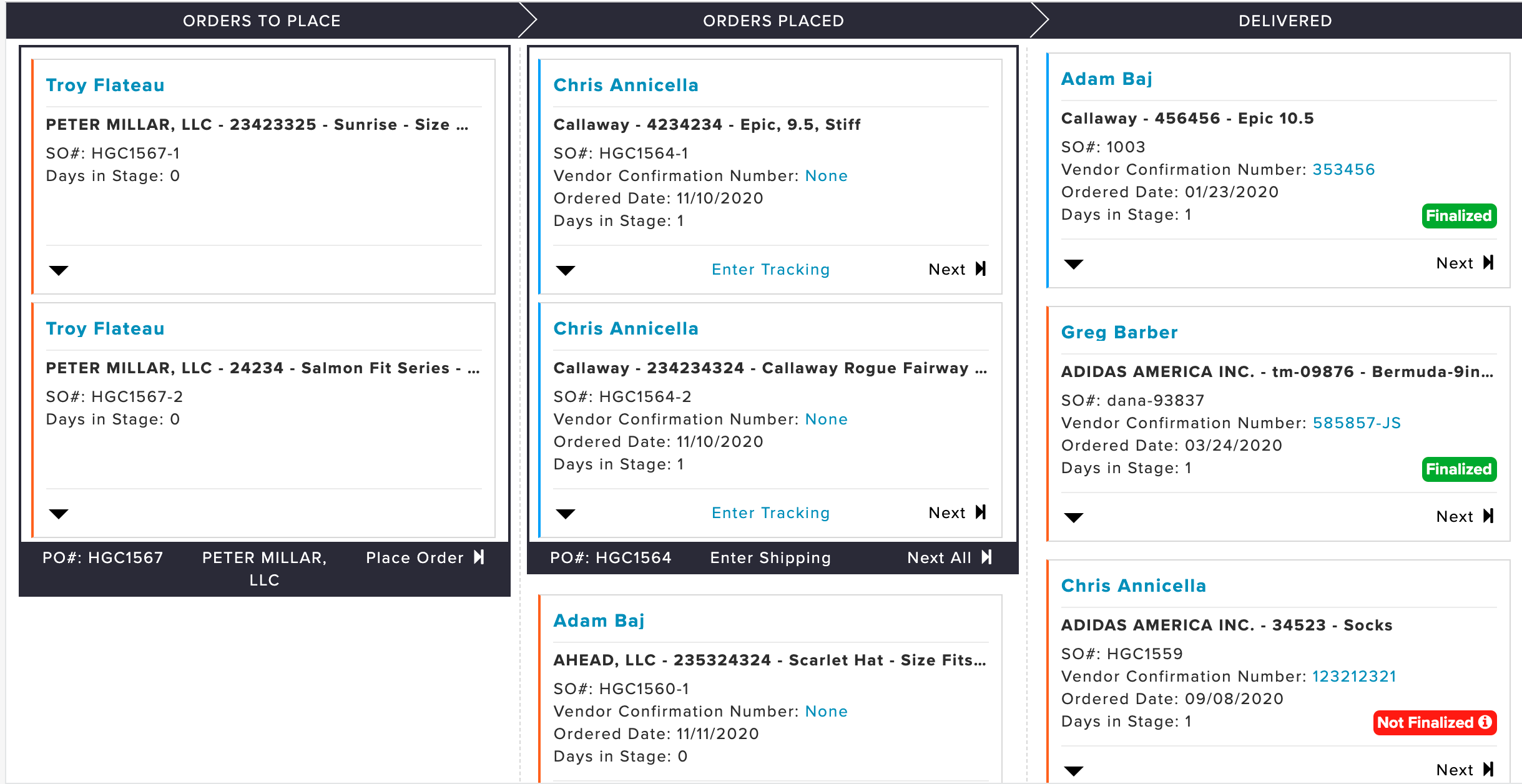Open Troy Flateau name on HGC1567-1 card
This screenshot has height=784, width=1522.
(x=105, y=85)
